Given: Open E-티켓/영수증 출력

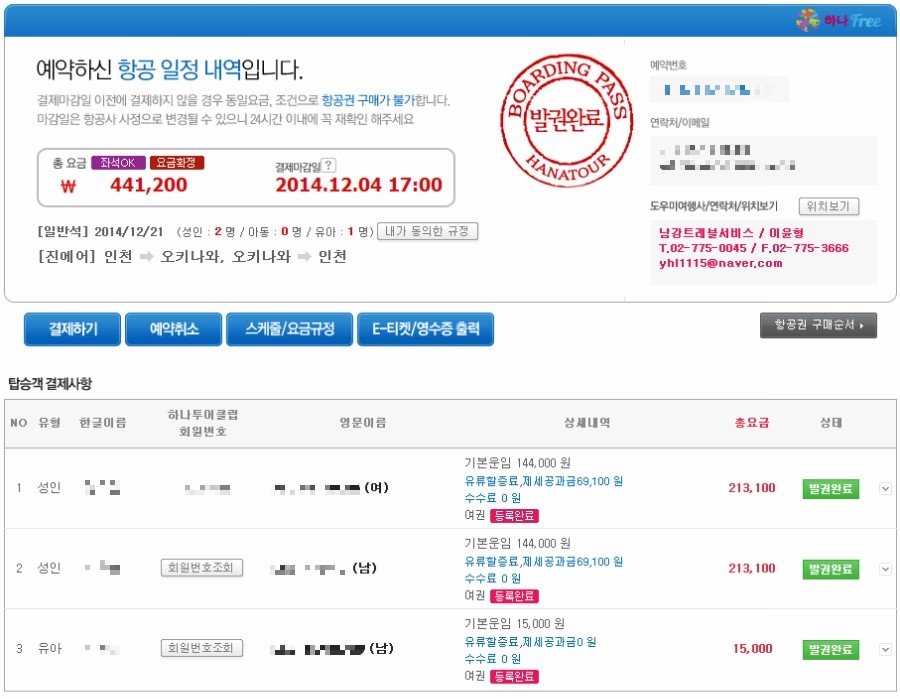Looking at the screenshot, I should 425,328.
